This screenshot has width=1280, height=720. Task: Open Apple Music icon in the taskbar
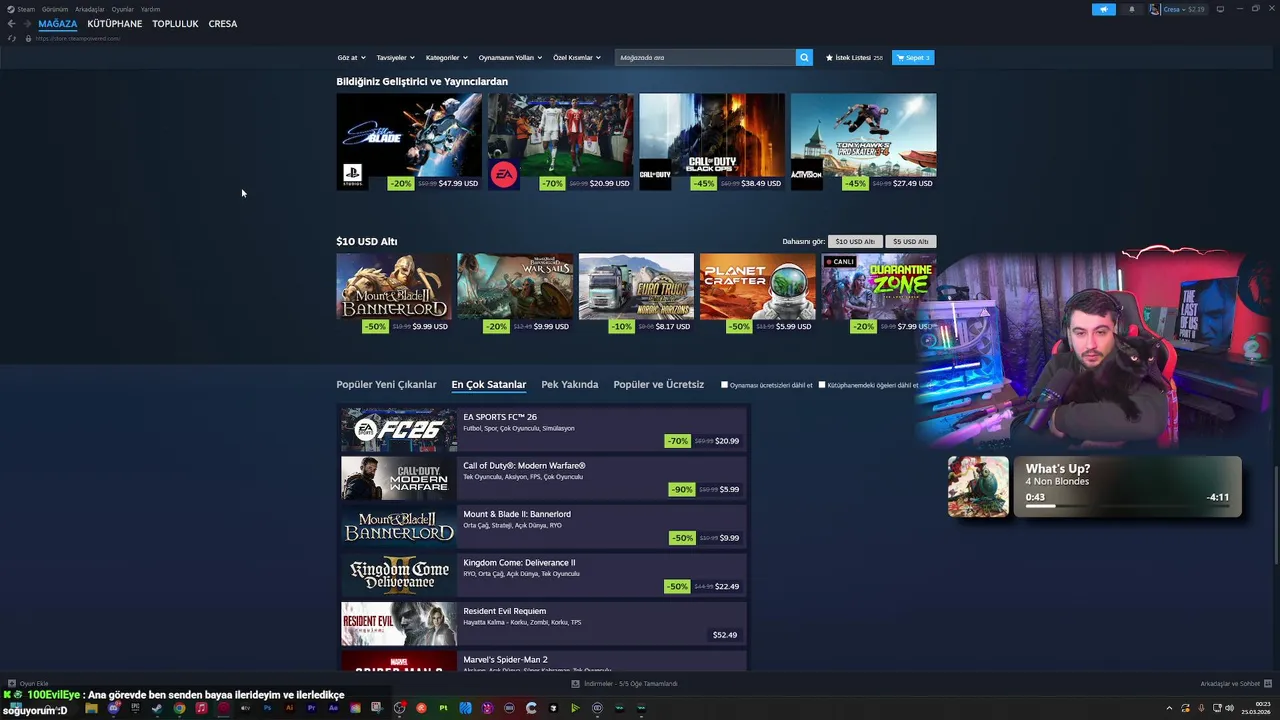[x=201, y=708]
